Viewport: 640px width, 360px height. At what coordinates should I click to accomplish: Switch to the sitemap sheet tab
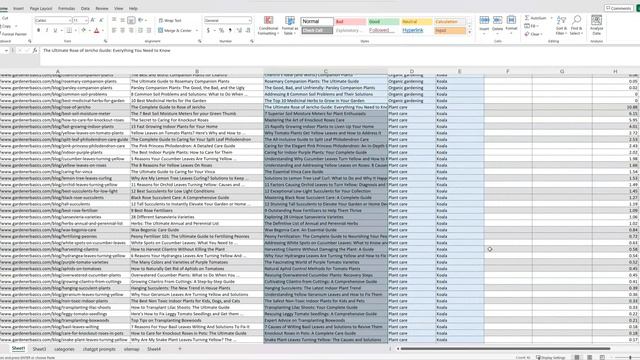[131, 349]
